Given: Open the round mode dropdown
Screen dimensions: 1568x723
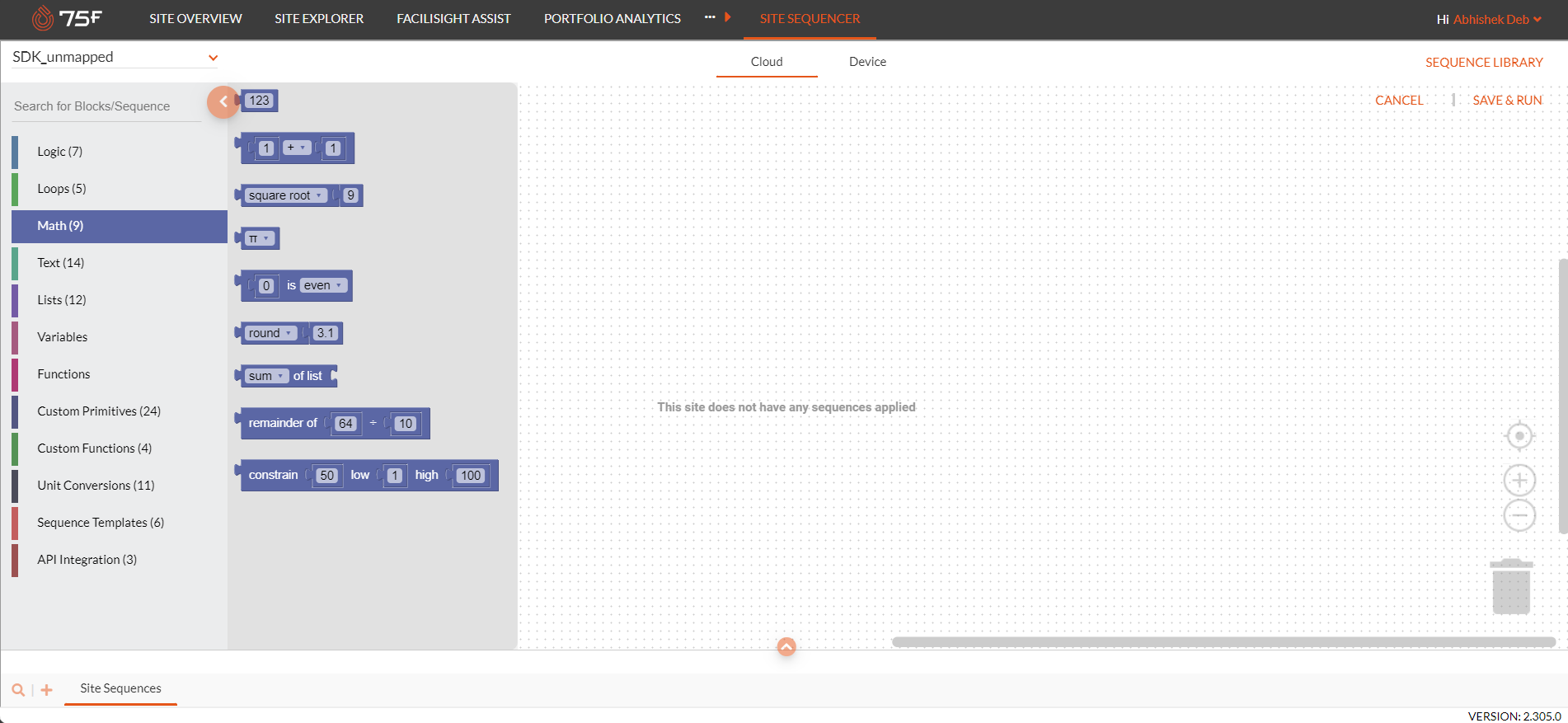Looking at the screenshot, I should (x=270, y=333).
